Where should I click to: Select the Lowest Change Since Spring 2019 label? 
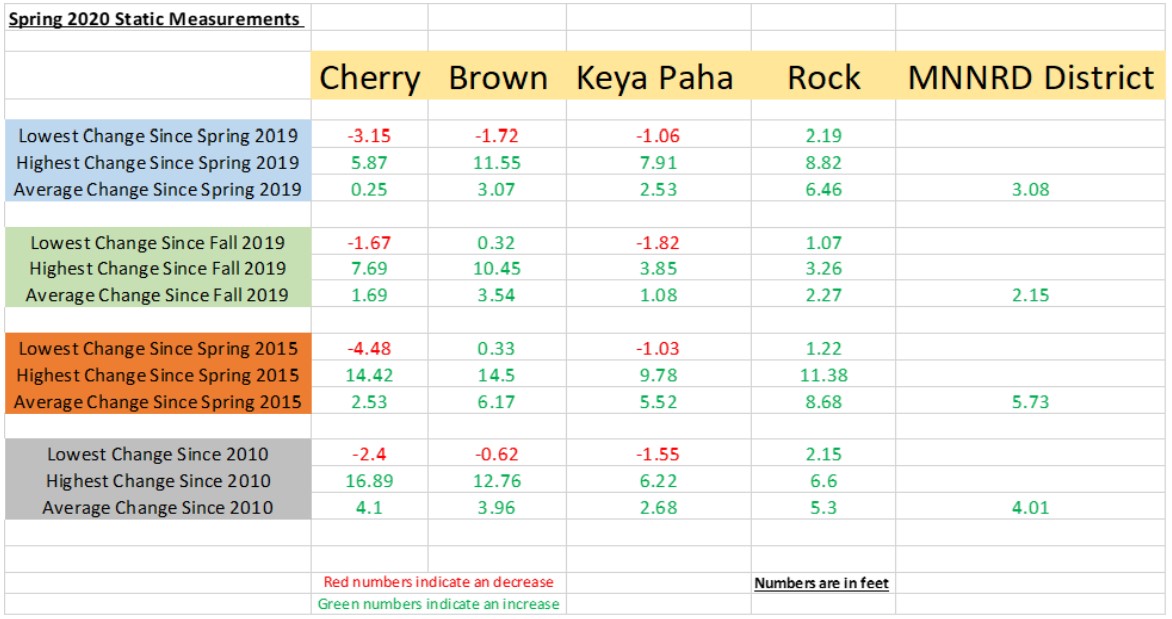coord(159,135)
